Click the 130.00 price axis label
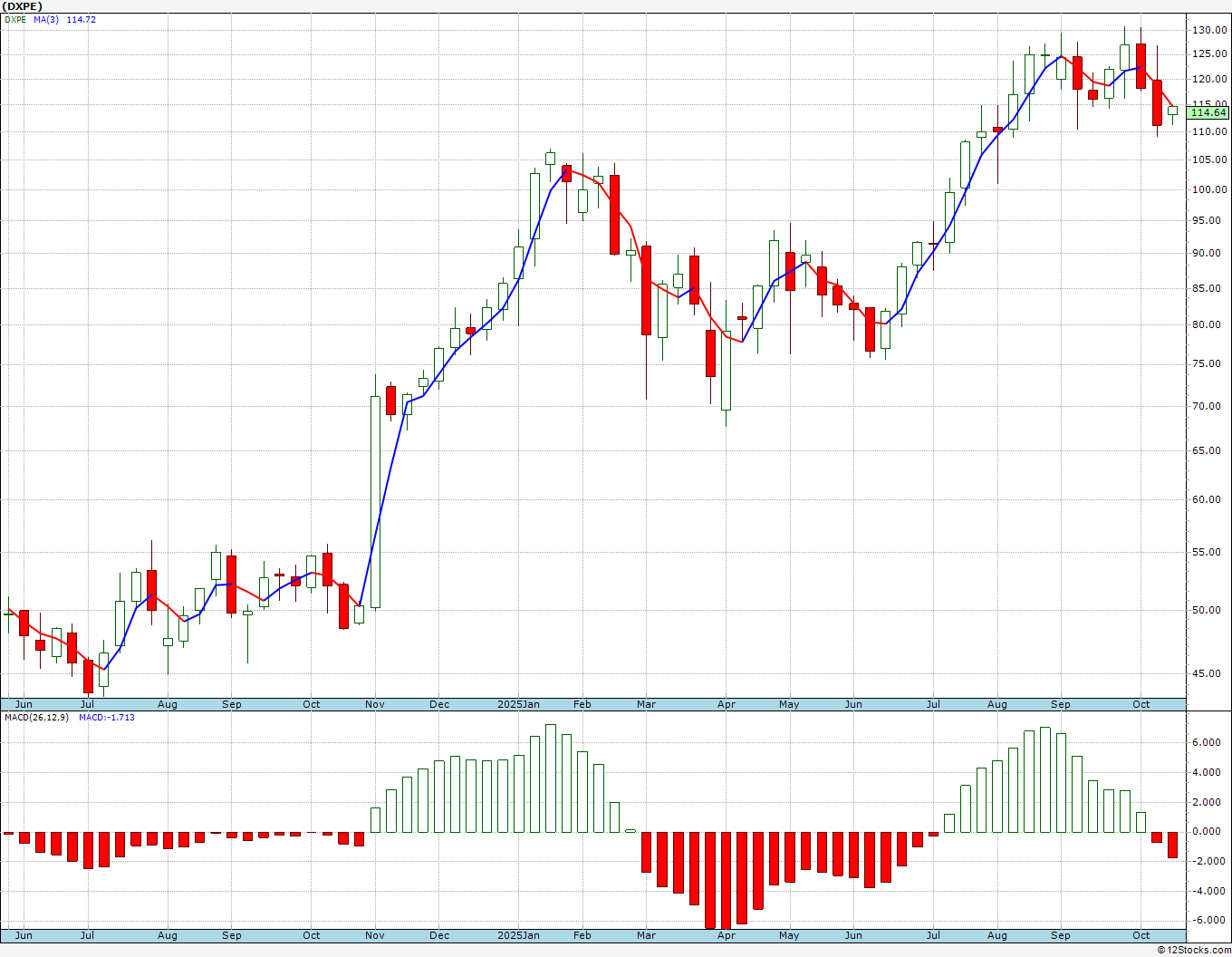1232x957 pixels. (x=1209, y=30)
